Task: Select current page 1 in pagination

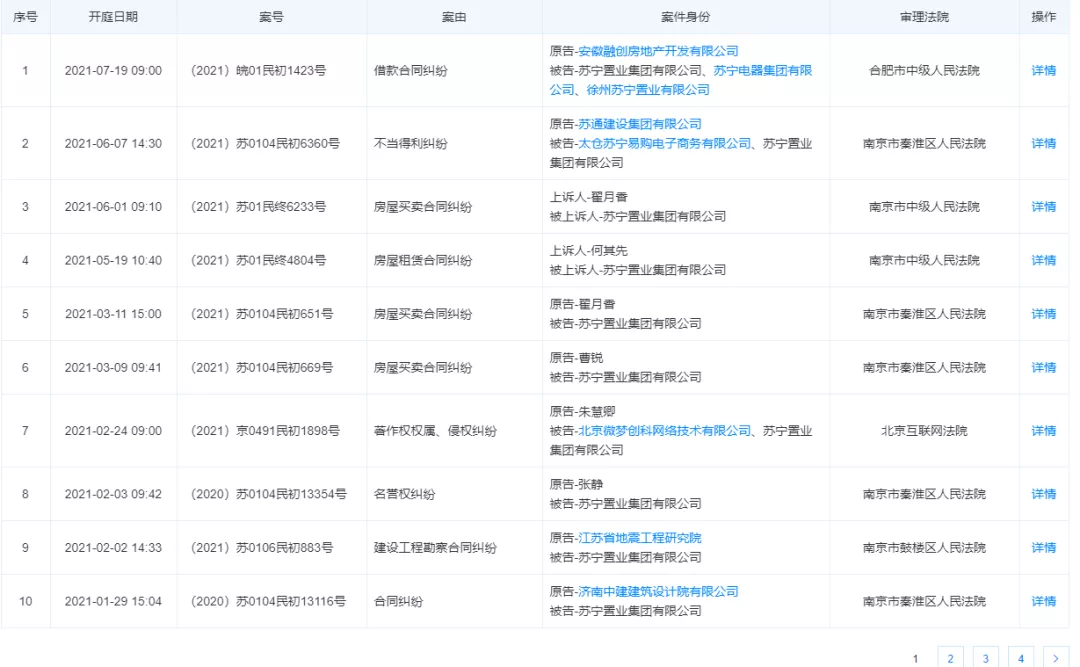Action: [915, 658]
